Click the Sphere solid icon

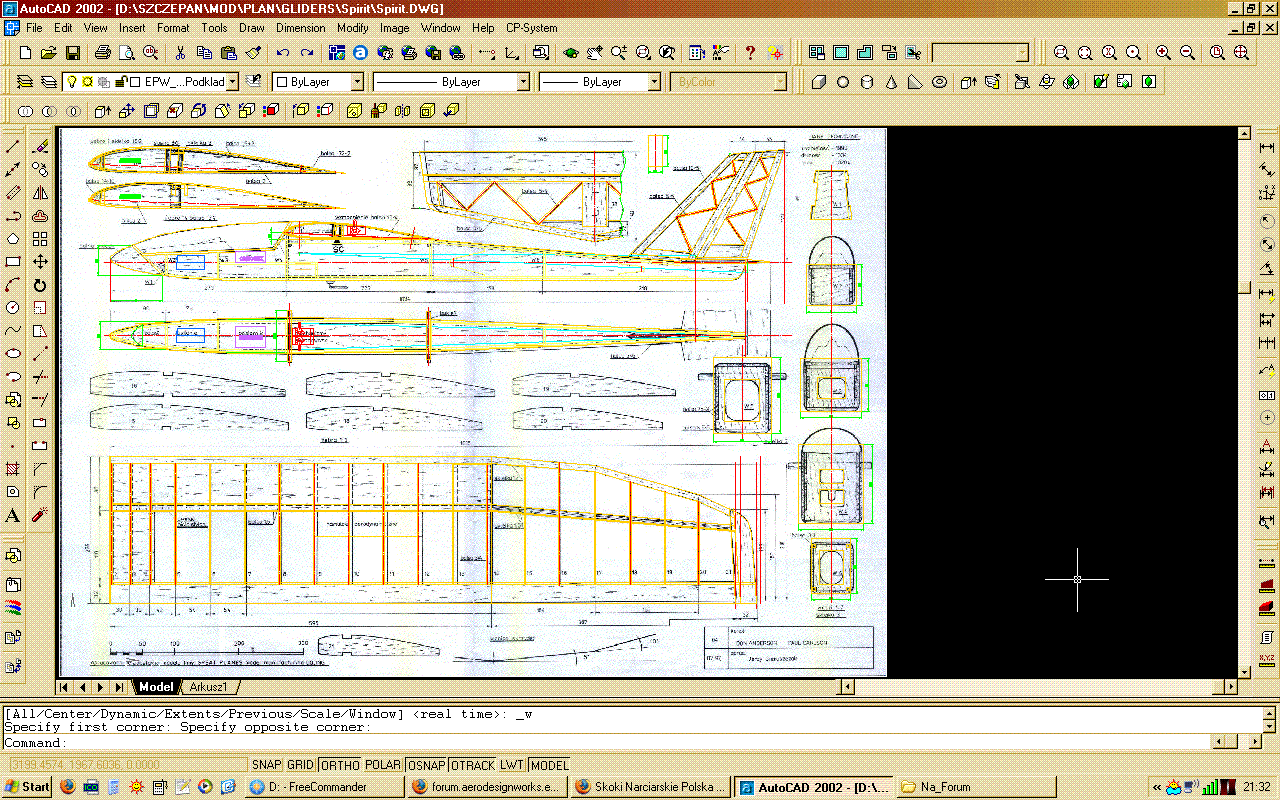pyautogui.click(x=843, y=82)
